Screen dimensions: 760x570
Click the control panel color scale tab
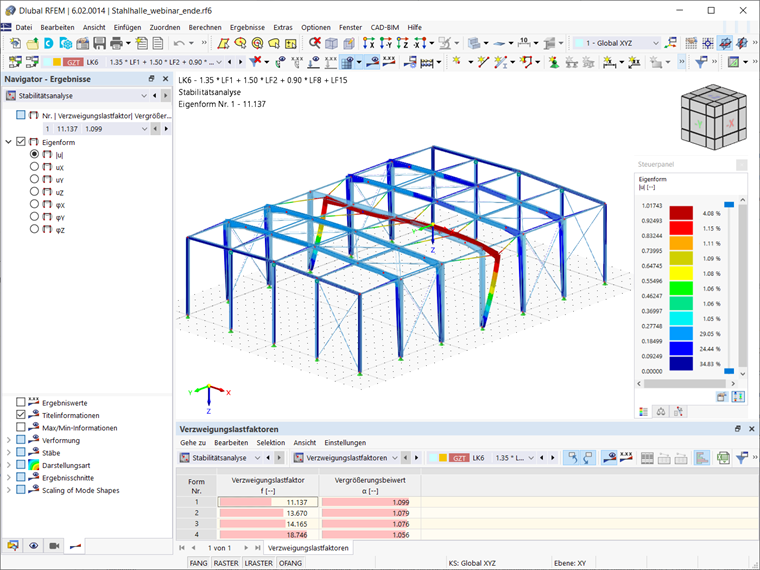click(643, 412)
